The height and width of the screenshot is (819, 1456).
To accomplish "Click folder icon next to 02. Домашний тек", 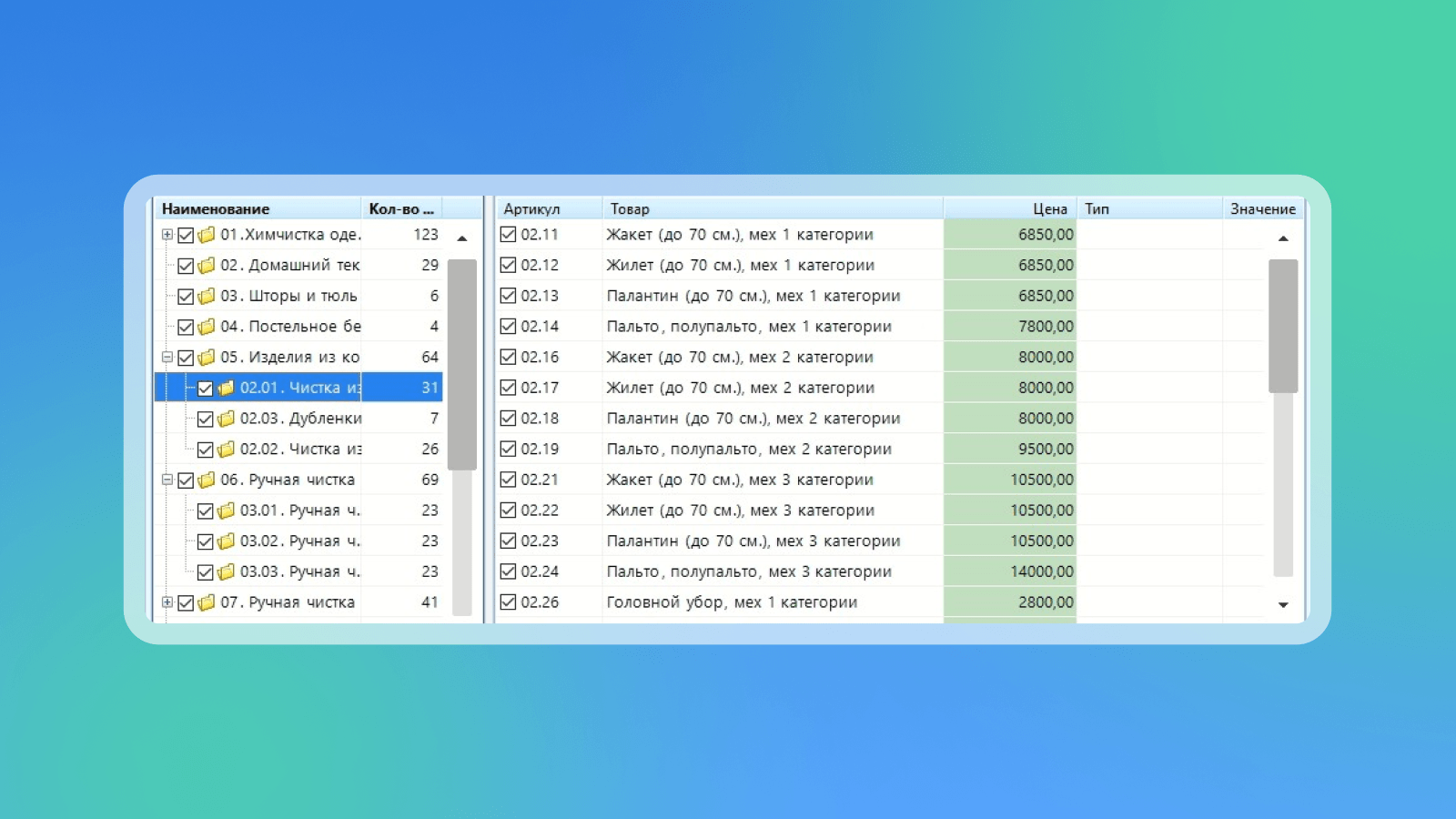I will coord(207,266).
